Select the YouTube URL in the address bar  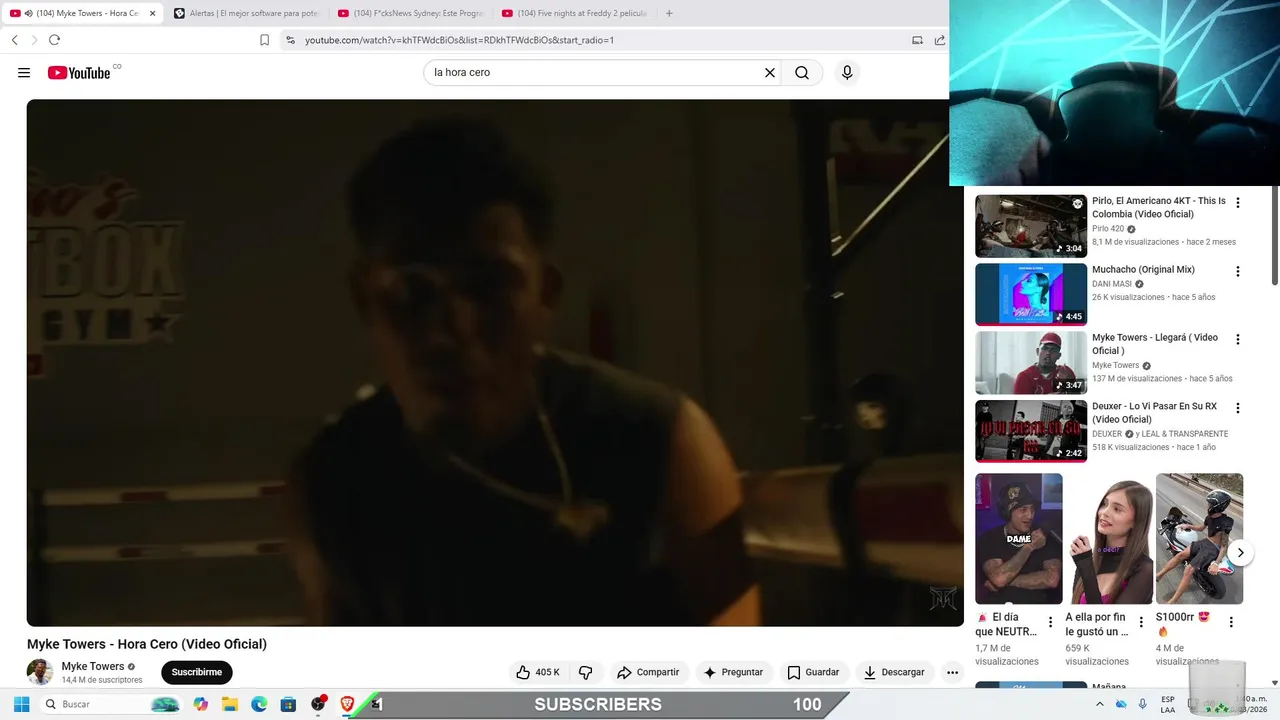pyautogui.click(x=459, y=40)
